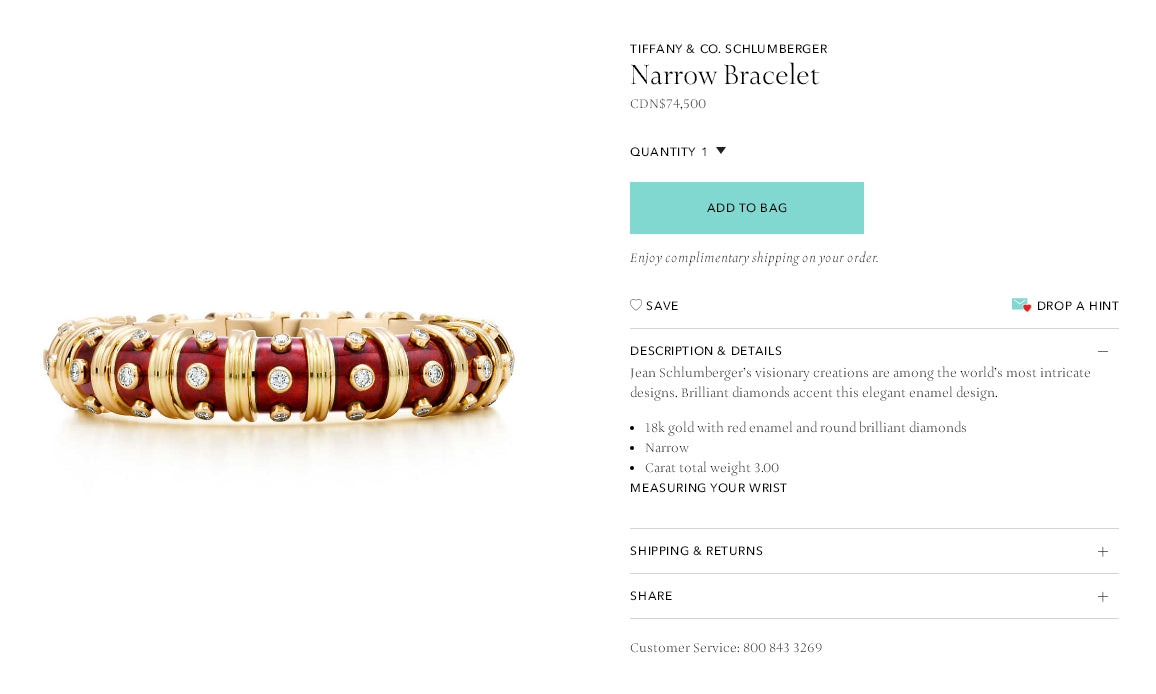Image resolution: width=1156 pixels, height=694 pixels.
Task: Click the plus icon for Shipping & Returns
Action: [1103, 551]
